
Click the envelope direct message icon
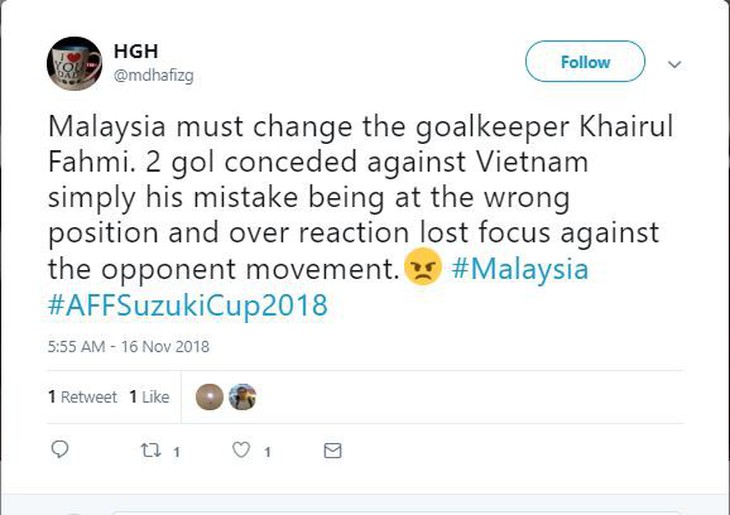coord(332,450)
